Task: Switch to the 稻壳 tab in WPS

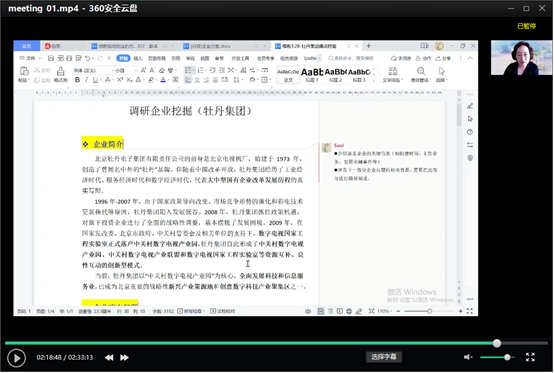Action: [x=53, y=46]
